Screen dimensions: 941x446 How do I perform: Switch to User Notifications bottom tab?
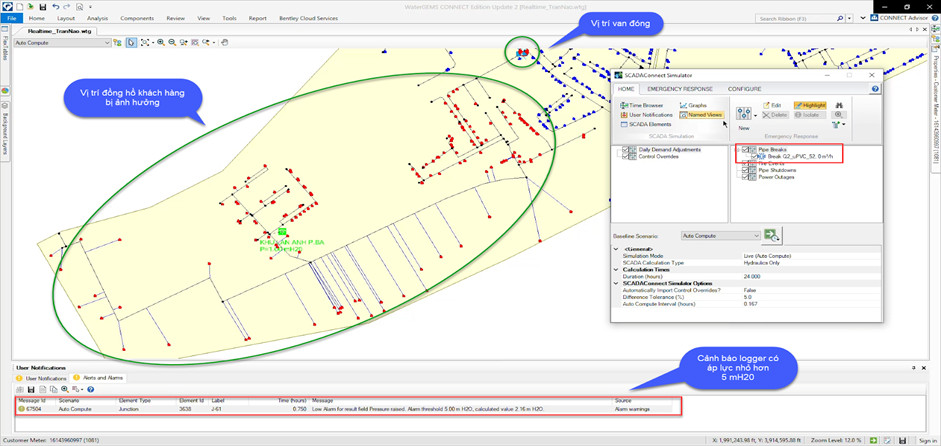pyautogui.click(x=41, y=378)
